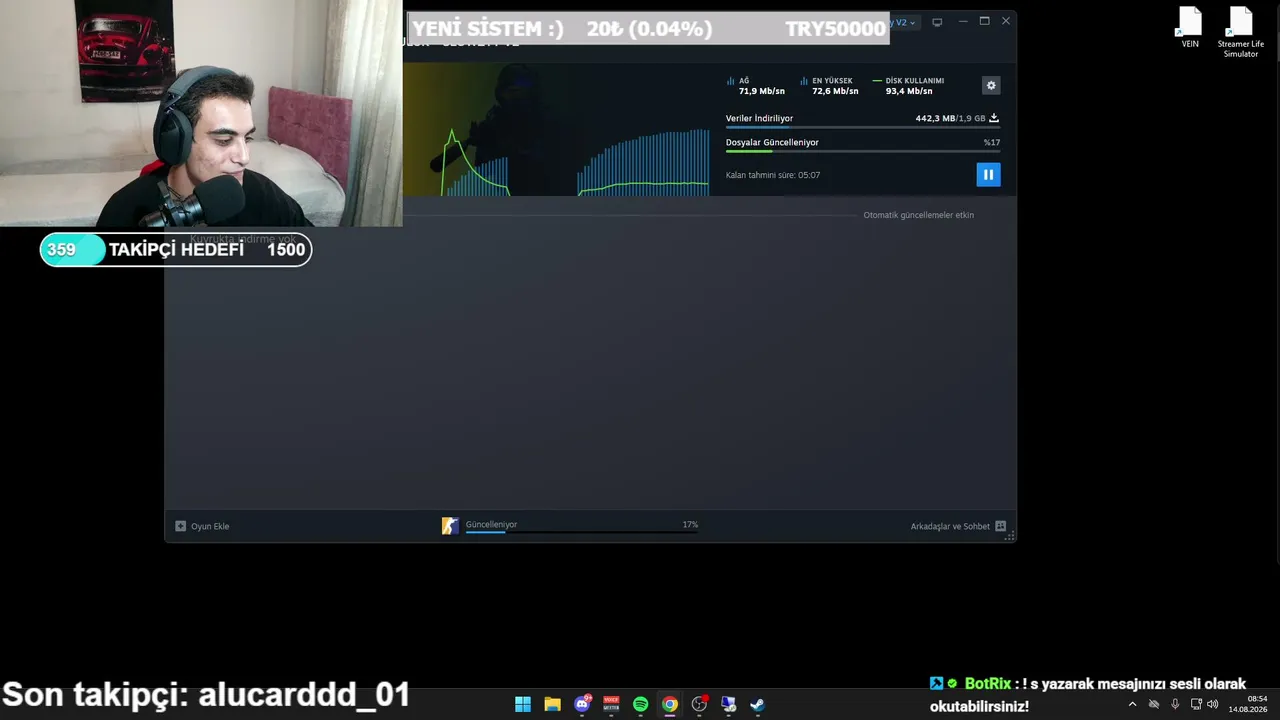1280x720 pixels.
Task: Open the Windows Start menu
Action: pyautogui.click(x=523, y=704)
